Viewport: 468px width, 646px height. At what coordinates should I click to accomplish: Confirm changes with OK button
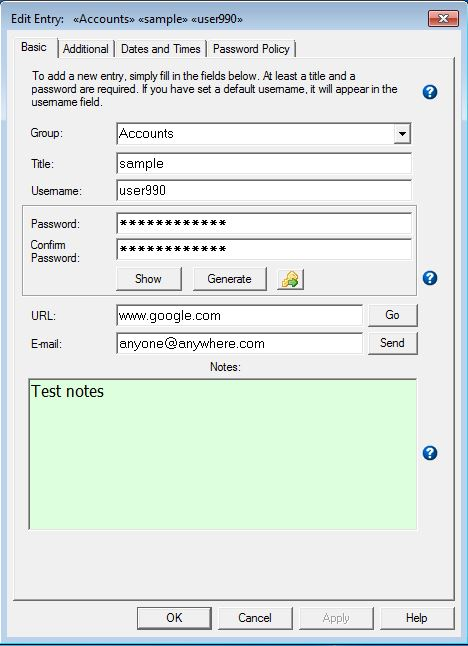click(x=174, y=618)
